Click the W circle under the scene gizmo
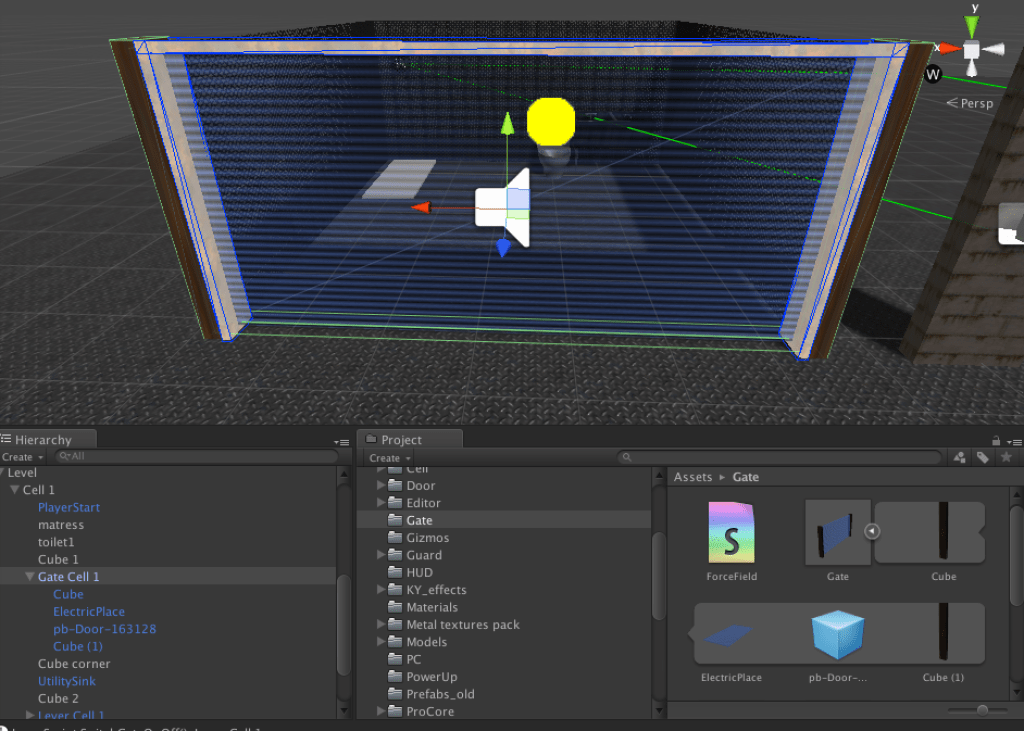 (x=932, y=73)
